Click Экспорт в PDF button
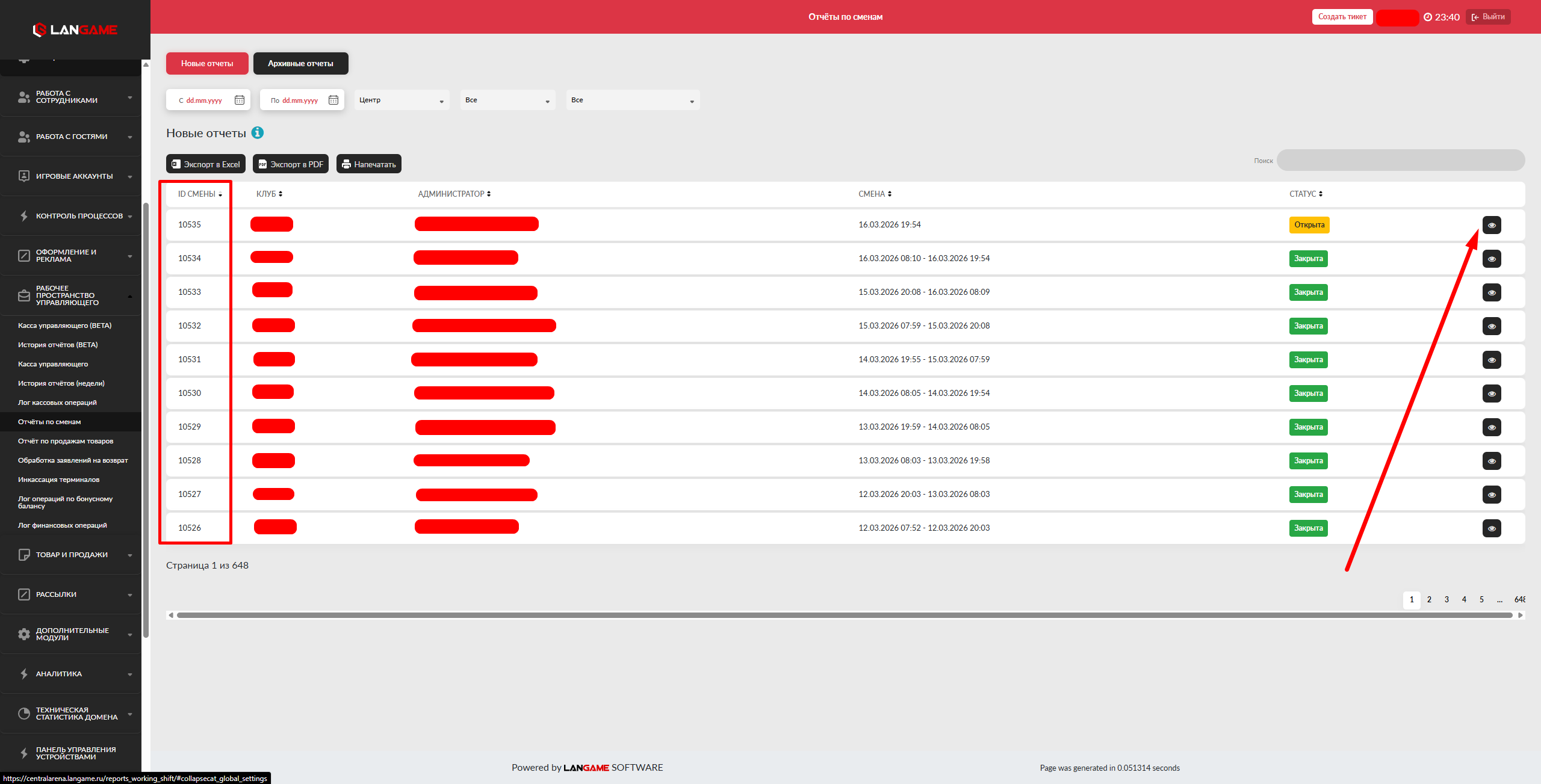 tap(291, 164)
